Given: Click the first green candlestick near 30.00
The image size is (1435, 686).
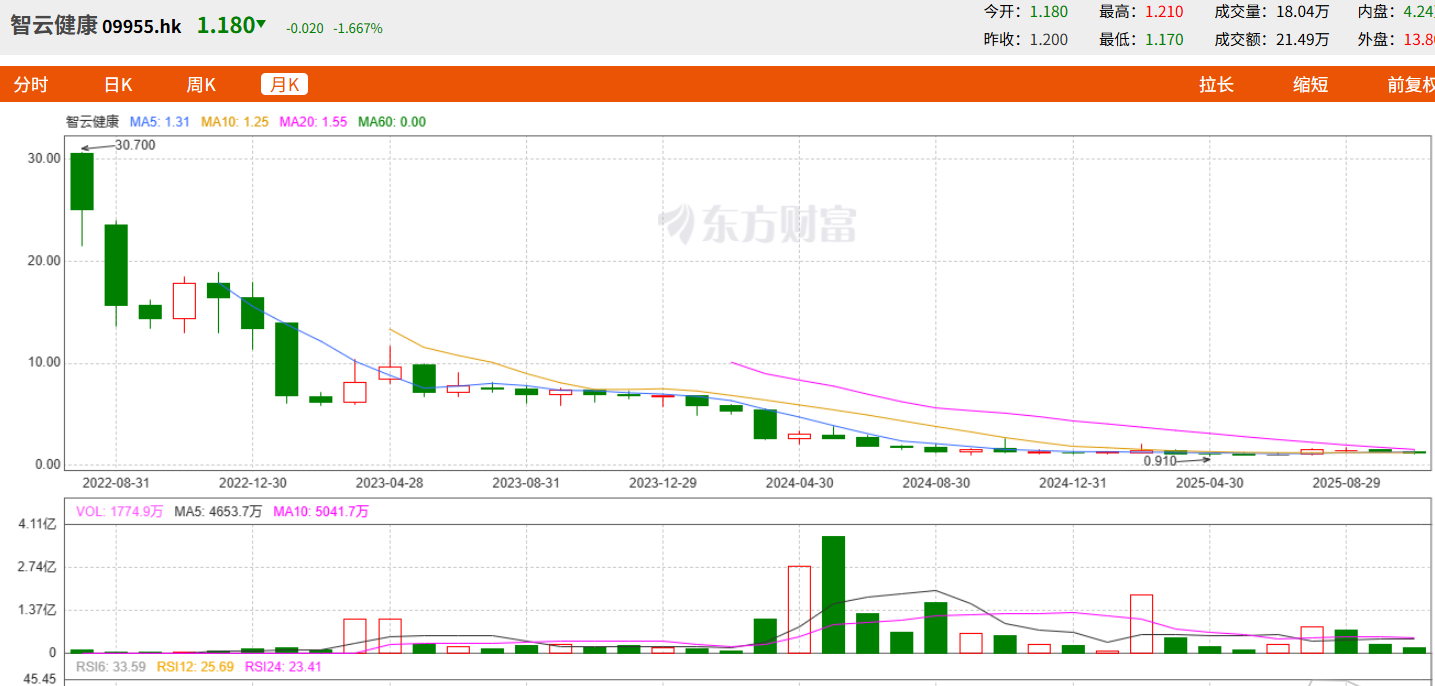Looking at the screenshot, I should (81, 181).
